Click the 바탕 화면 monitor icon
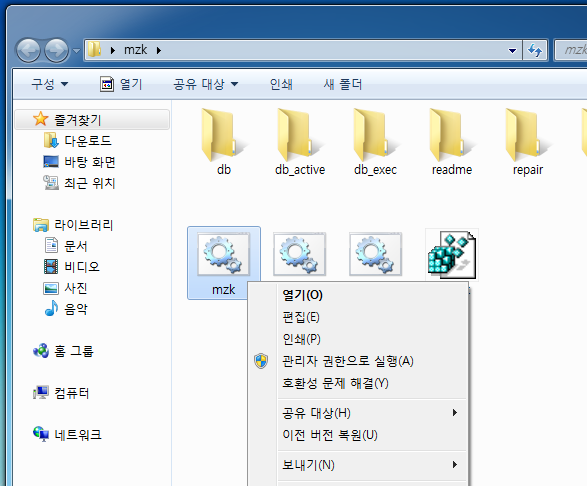Image resolution: width=587 pixels, height=486 pixels. click(x=51, y=162)
